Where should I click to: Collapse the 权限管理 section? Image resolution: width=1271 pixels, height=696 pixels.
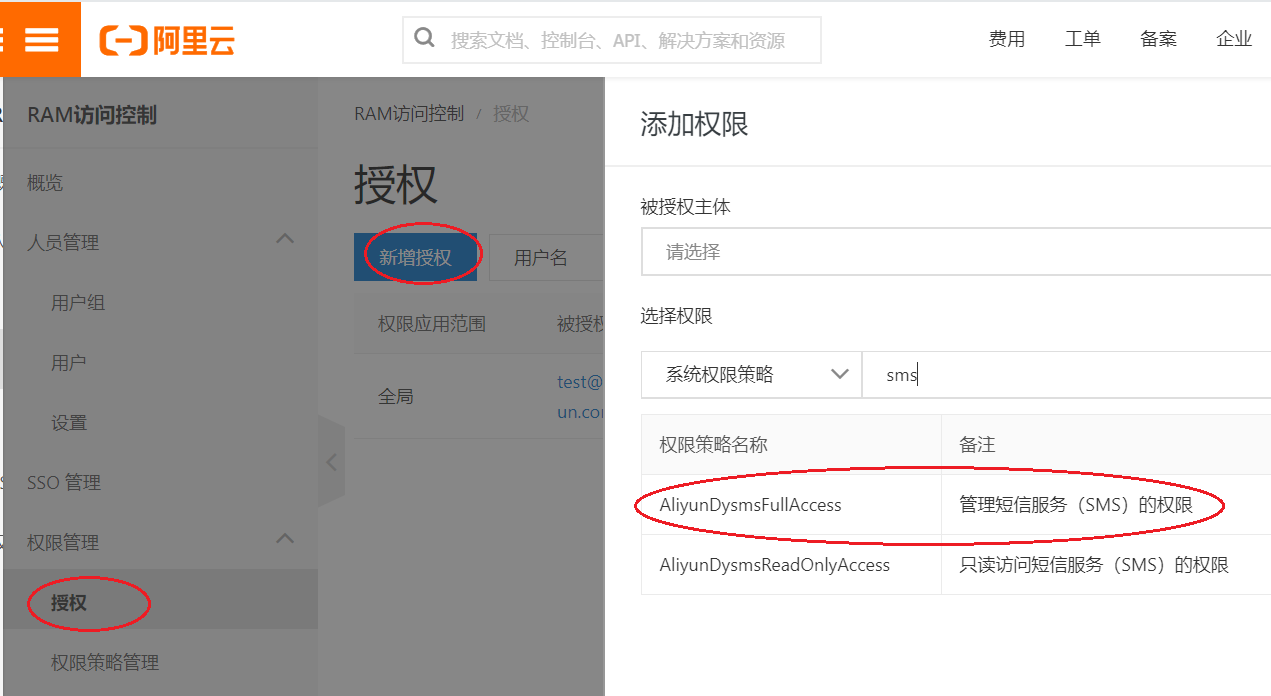click(x=285, y=540)
